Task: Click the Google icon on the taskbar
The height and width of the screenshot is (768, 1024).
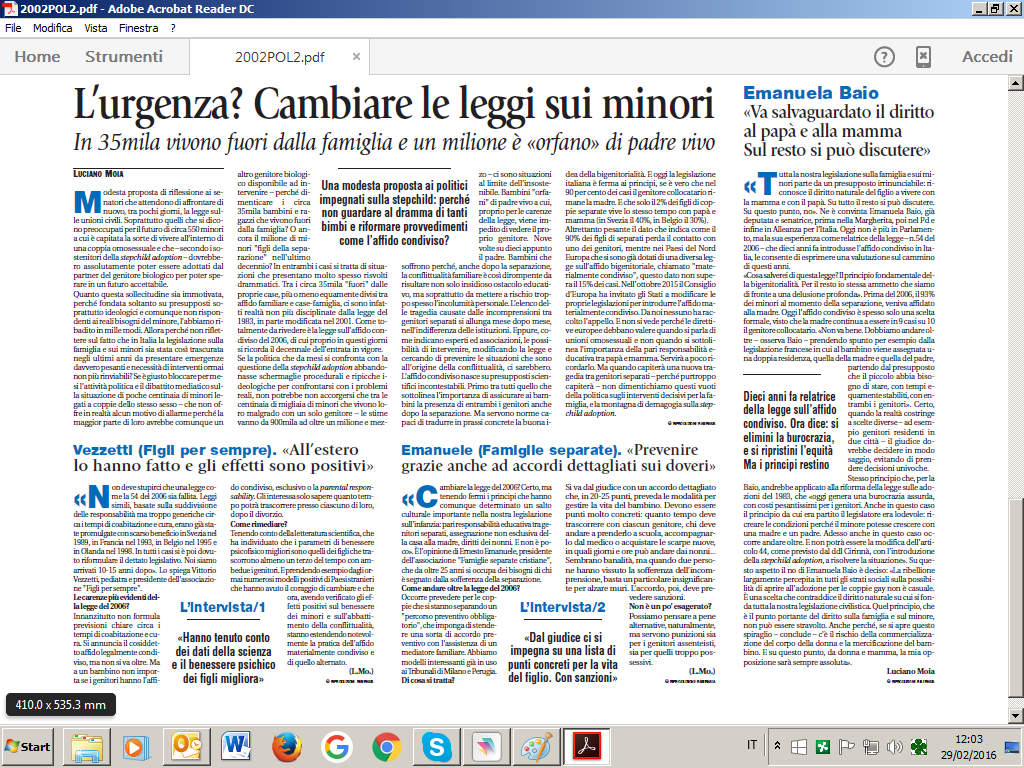Action: point(336,746)
